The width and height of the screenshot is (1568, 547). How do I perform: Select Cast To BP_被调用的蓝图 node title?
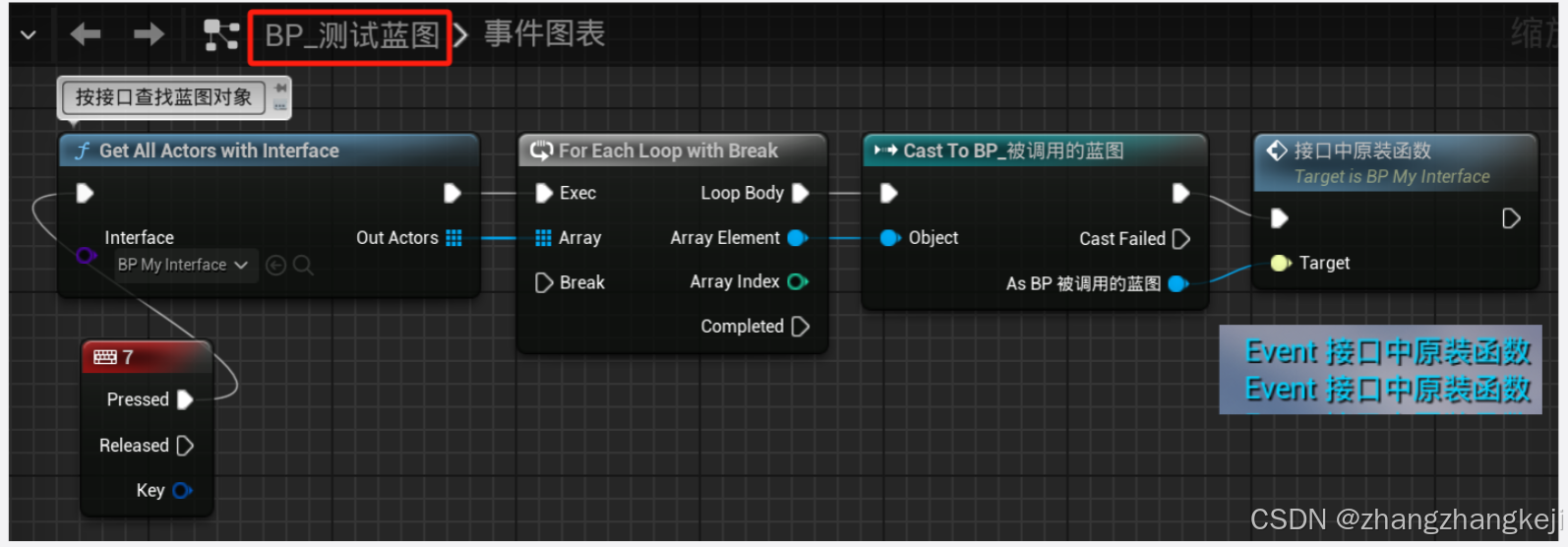coord(1013,151)
